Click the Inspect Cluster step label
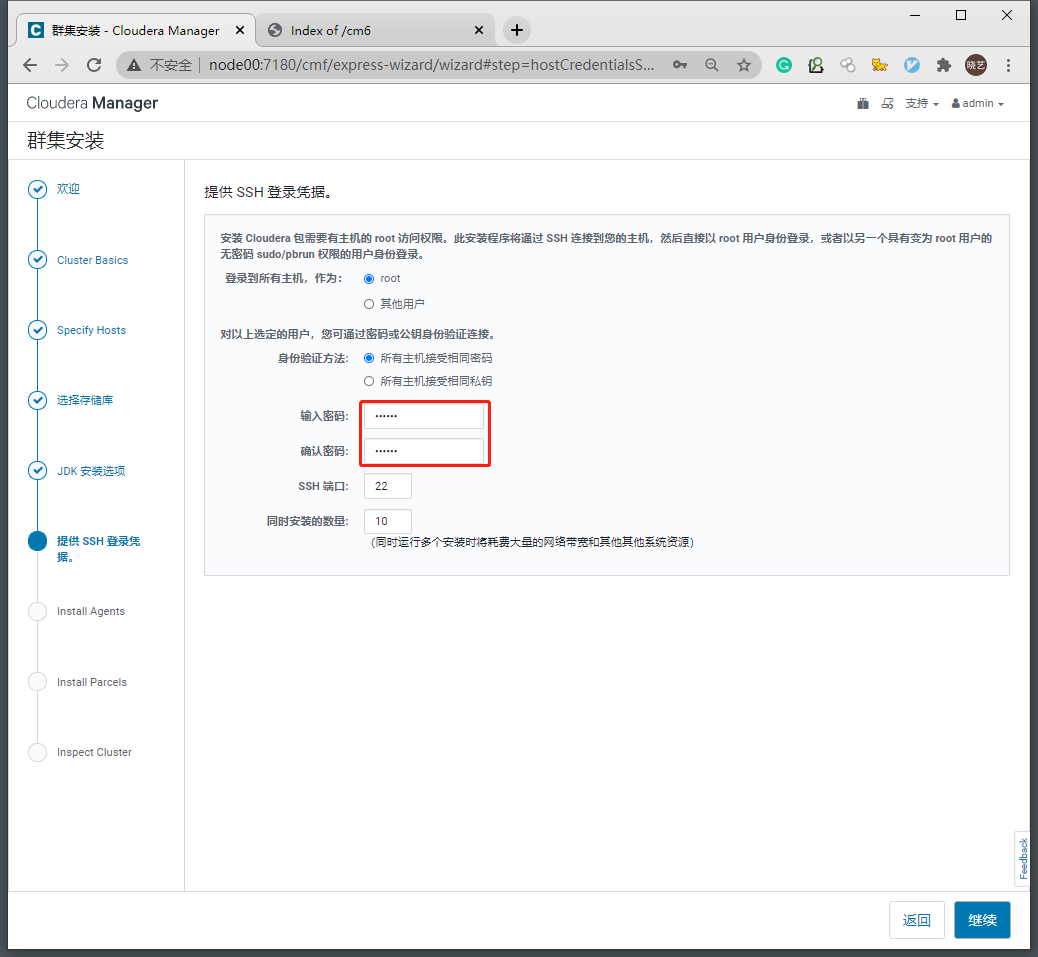The image size is (1038, 957). point(94,752)
